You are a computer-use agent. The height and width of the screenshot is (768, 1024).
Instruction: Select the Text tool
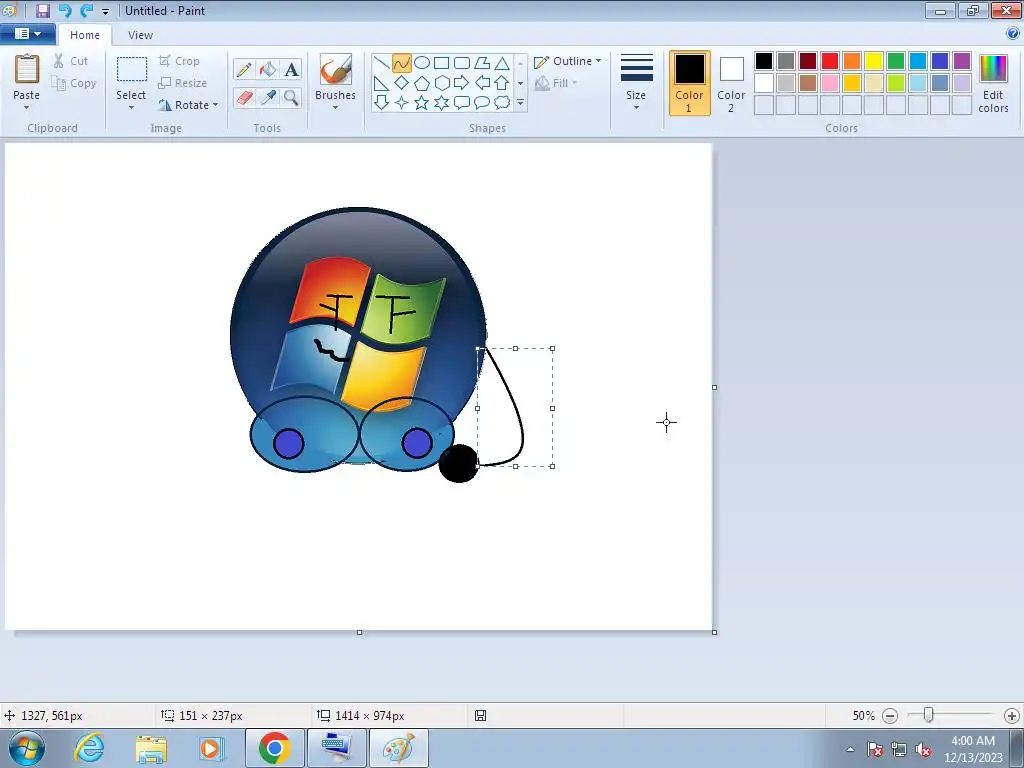pos(291,69)
